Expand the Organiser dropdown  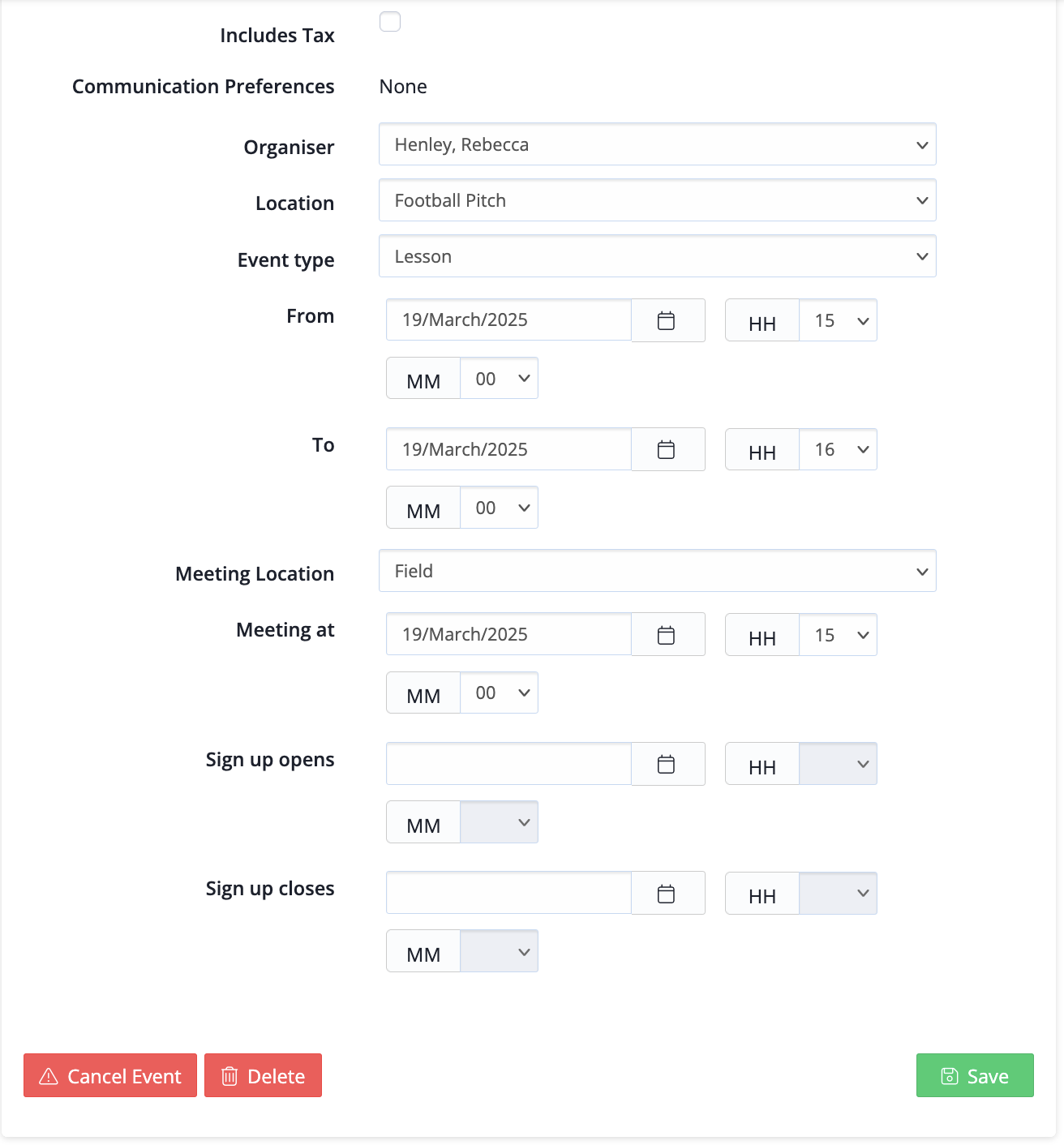pos(658,144)
